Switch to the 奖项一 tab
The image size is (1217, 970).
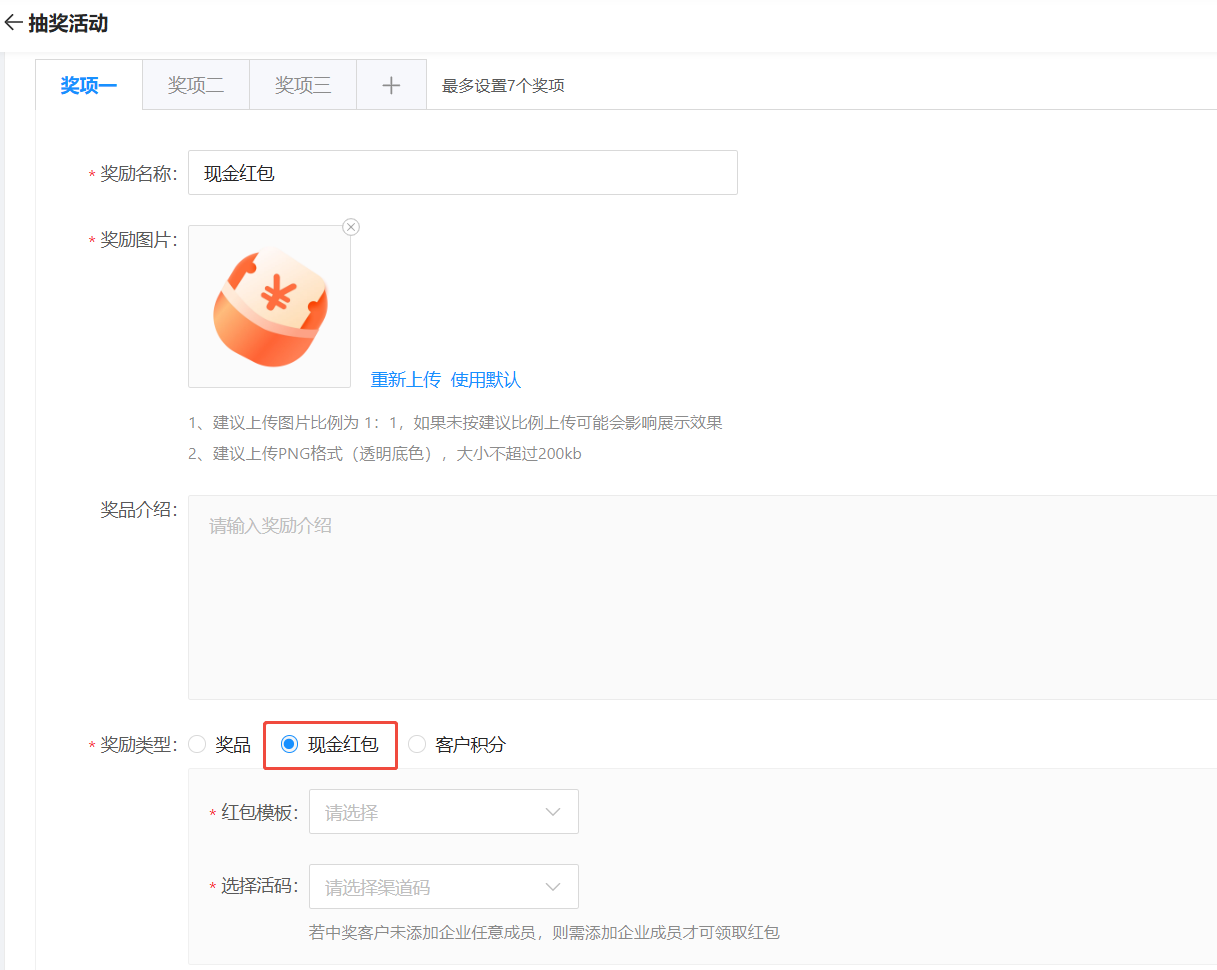point(88,86)
